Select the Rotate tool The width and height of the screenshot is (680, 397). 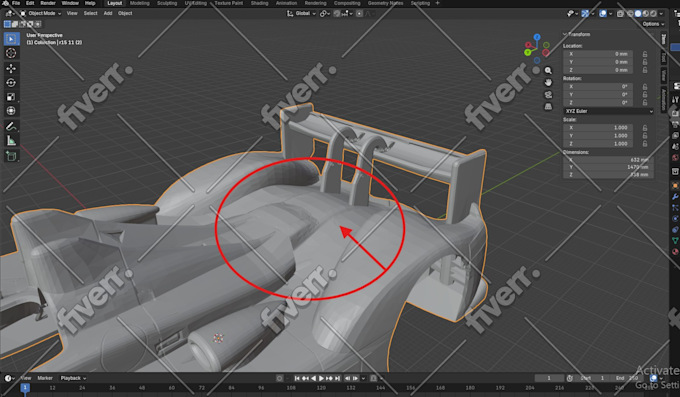point(11,82)
